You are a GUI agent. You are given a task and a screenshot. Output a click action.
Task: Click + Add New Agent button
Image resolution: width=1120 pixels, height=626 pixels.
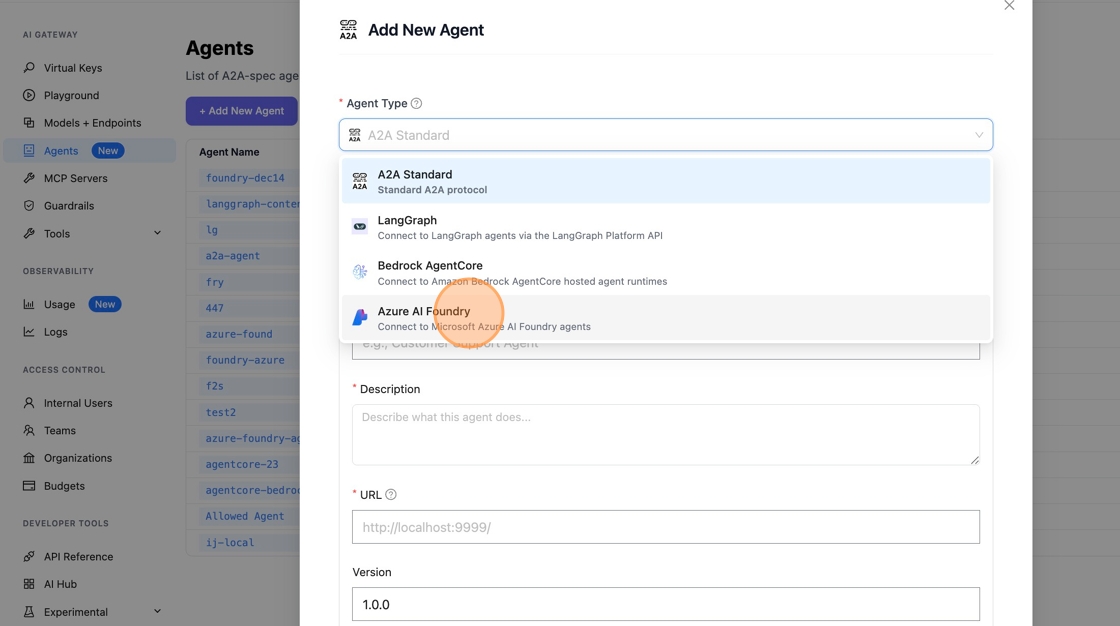tap(241, 111)
